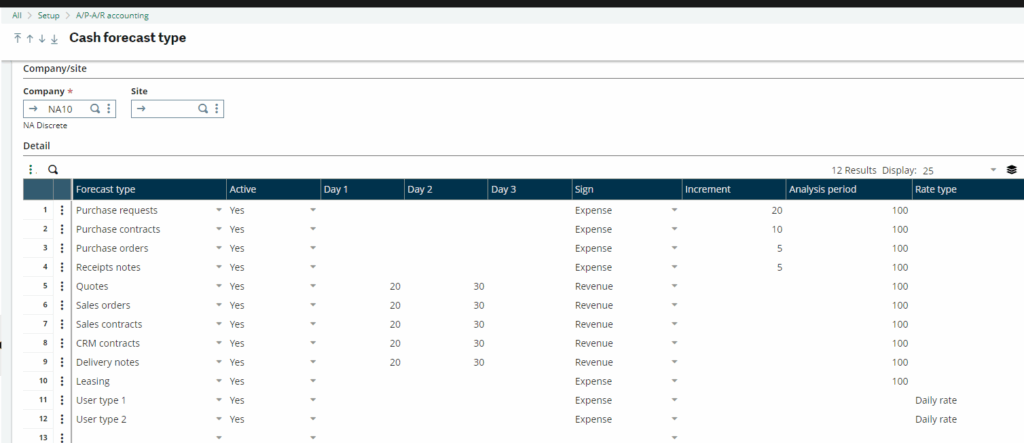Click the Active column header
The image size is (1024, 443).
273,189
